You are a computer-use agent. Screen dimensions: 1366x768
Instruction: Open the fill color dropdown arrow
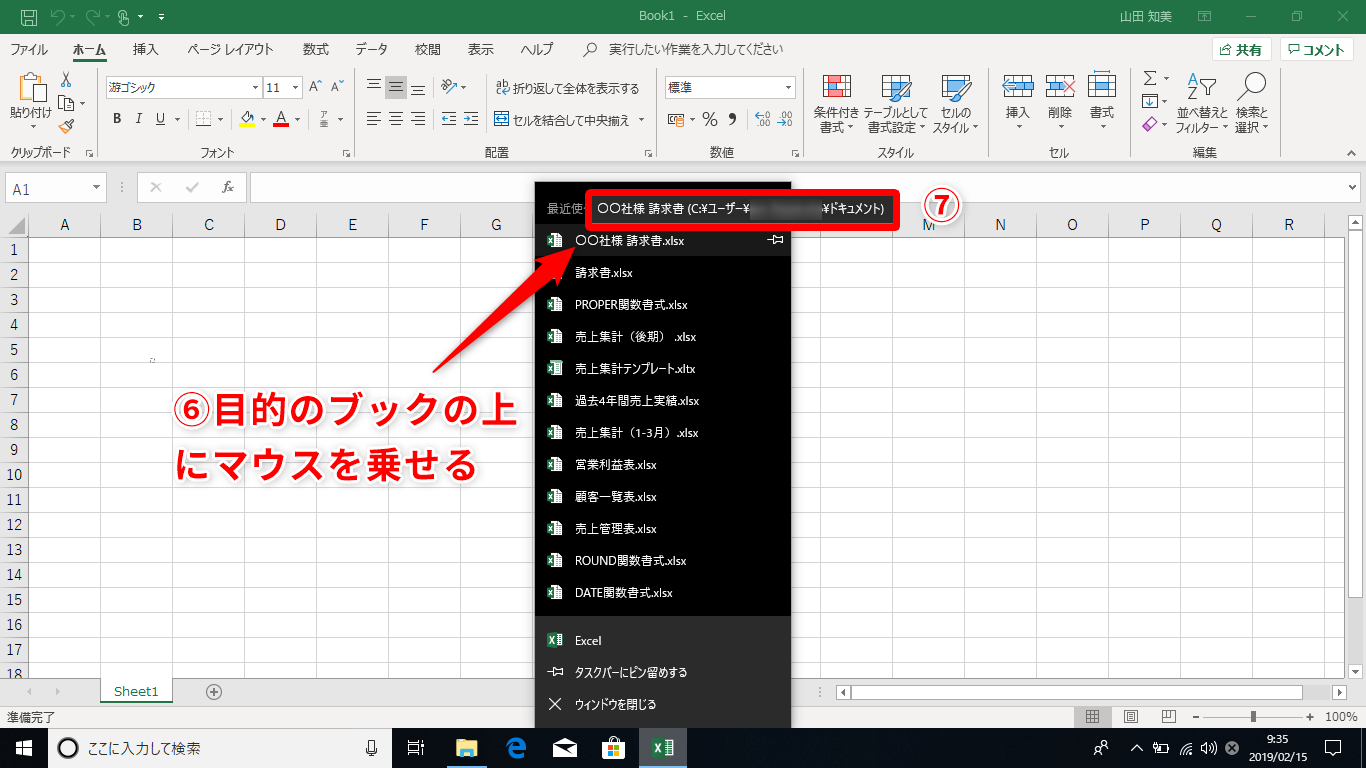[x=264, y=119]
